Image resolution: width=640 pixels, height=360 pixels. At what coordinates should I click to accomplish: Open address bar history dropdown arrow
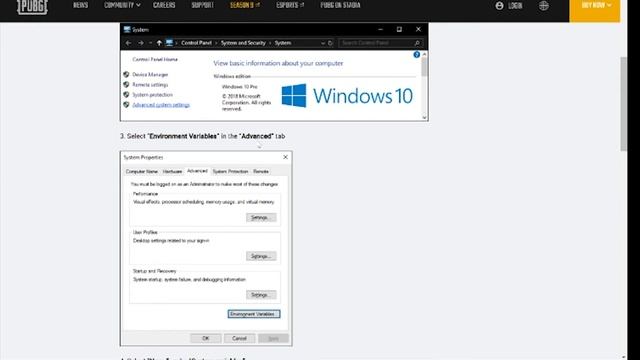click(x=323, y=43)
